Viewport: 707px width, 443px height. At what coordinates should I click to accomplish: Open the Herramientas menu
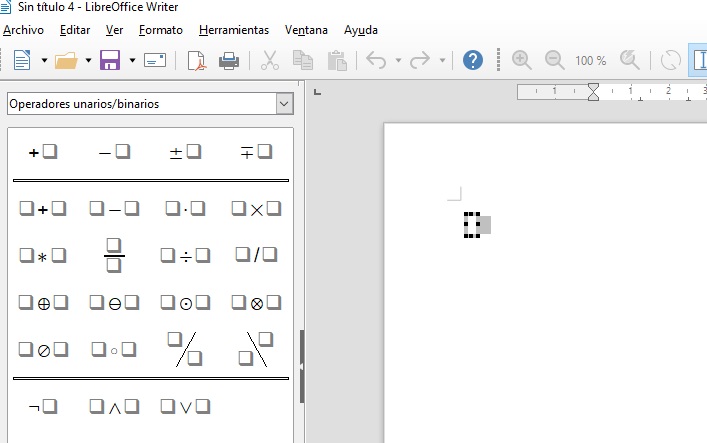[x=233, y=30]
